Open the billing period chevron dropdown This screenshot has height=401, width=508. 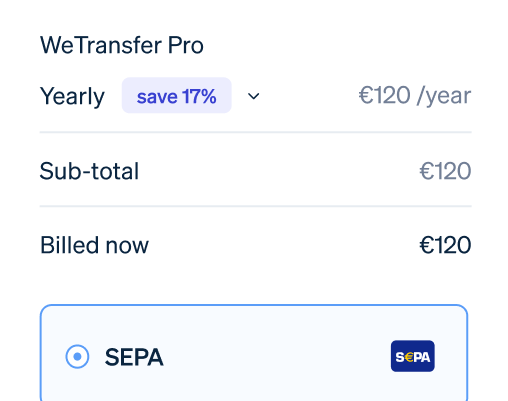tap(254, 96)
